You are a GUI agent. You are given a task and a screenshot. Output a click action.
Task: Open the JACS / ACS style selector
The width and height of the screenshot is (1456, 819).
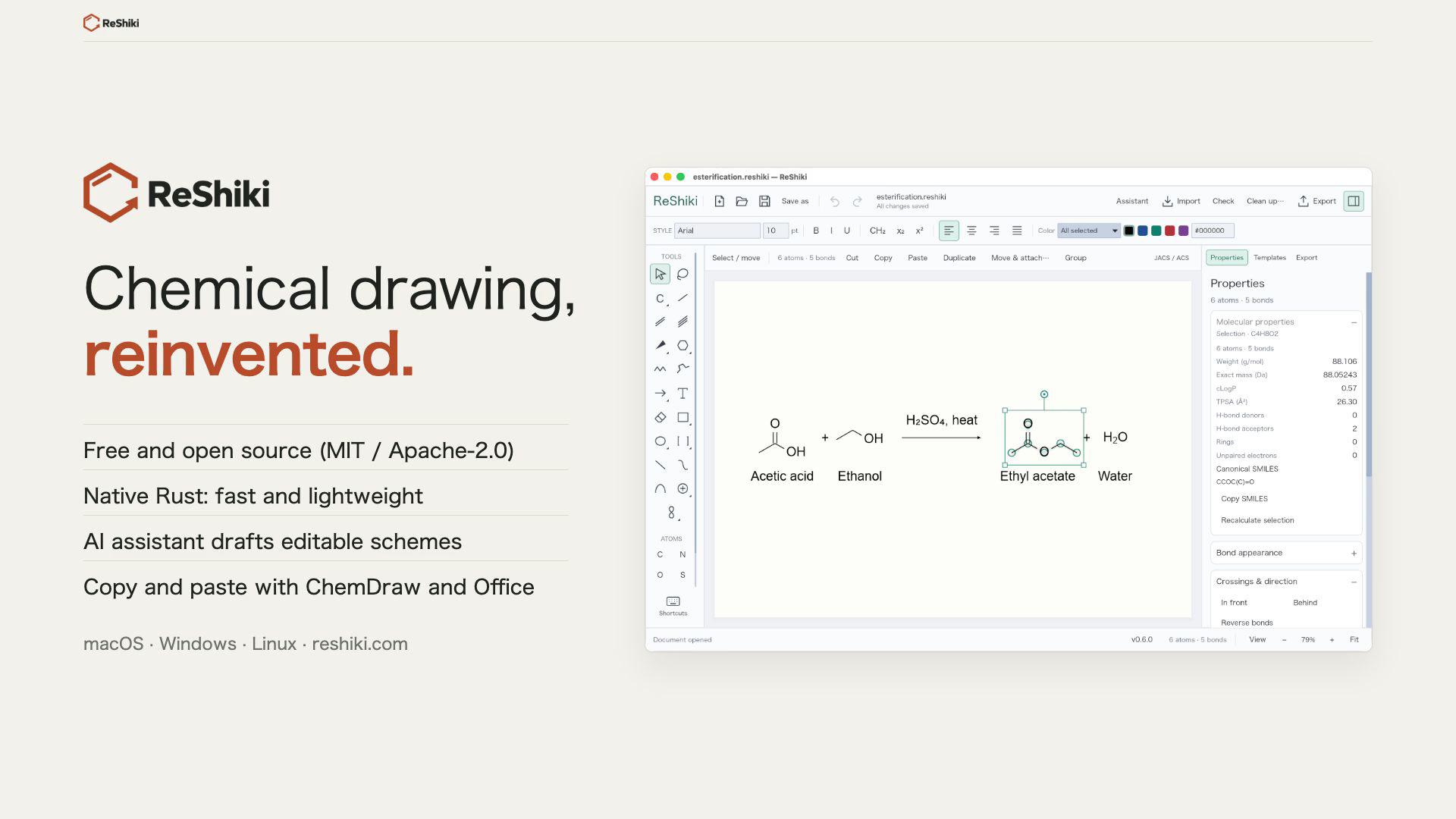pos(1172,258)
